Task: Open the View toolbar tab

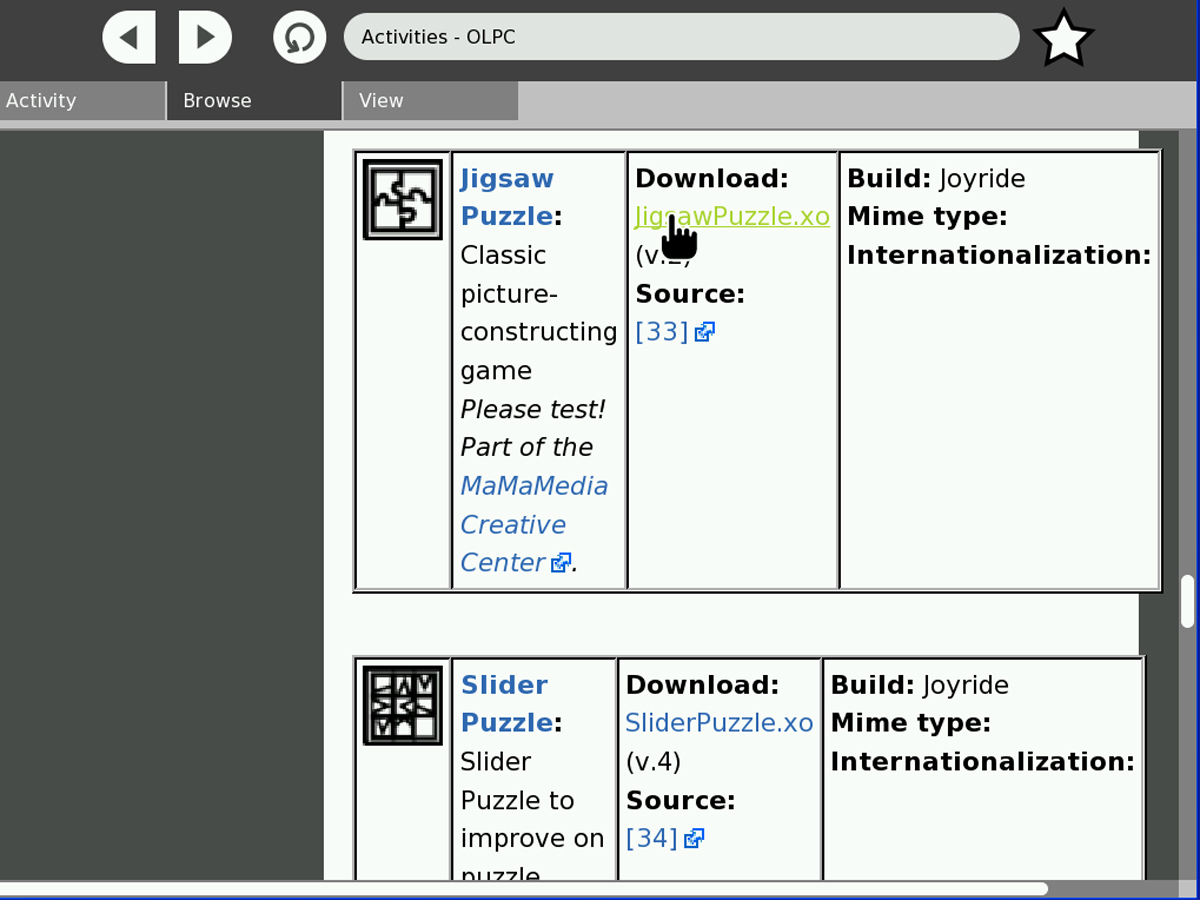Action: (430, 101)
